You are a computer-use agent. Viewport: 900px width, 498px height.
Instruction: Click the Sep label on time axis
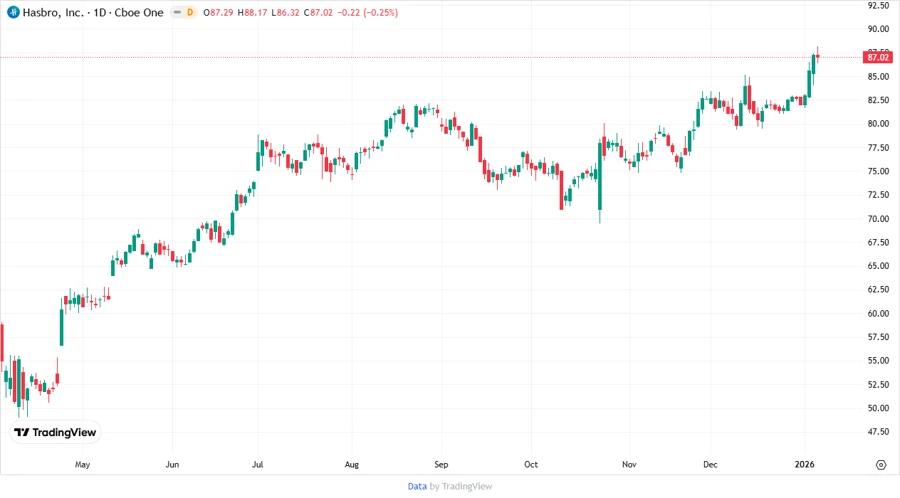(441, 465)
